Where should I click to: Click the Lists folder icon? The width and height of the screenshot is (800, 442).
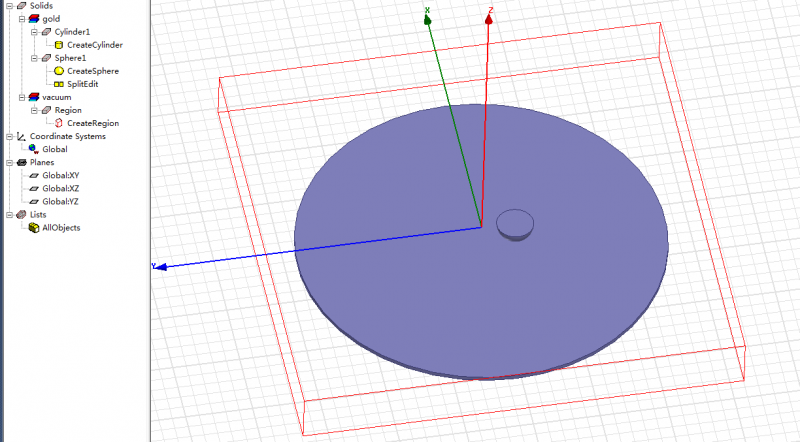tap(21, 214)
